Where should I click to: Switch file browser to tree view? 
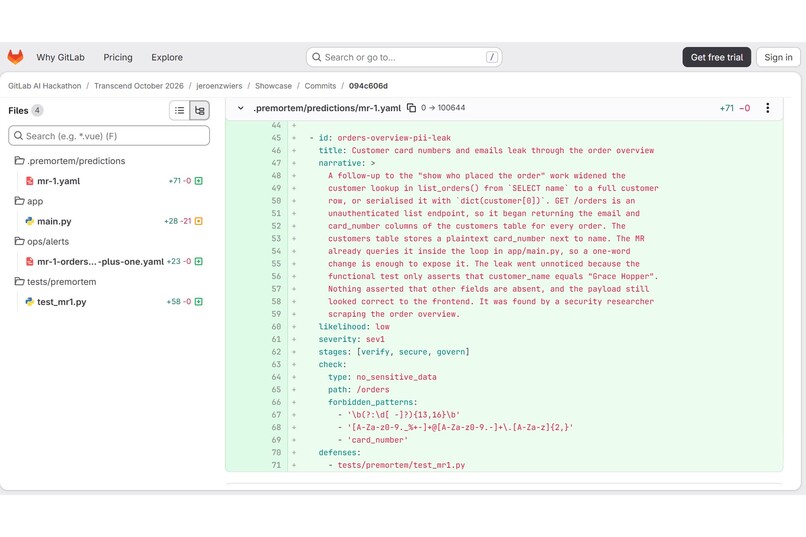[199, 110]
